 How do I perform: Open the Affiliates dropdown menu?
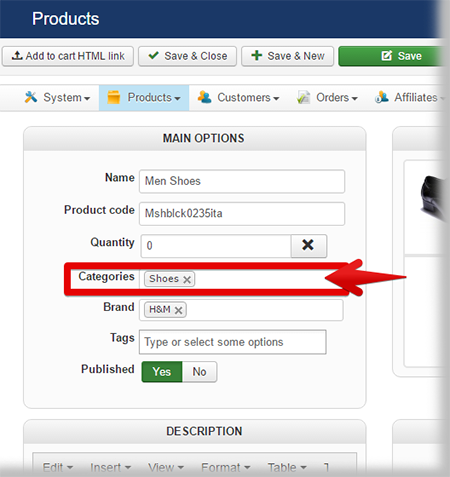(x=410, y=98)
